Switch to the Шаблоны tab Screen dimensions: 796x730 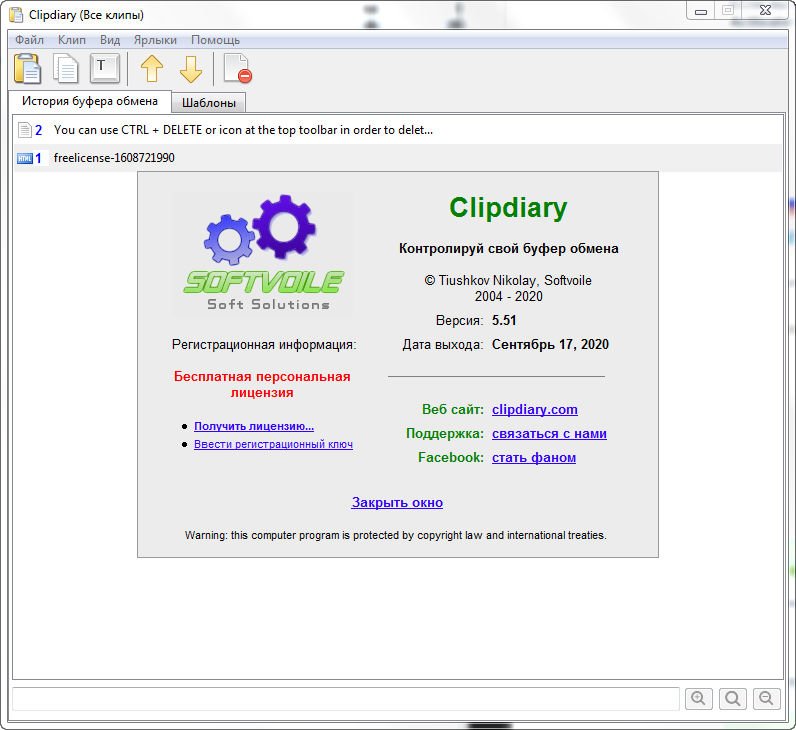(208, 102)
